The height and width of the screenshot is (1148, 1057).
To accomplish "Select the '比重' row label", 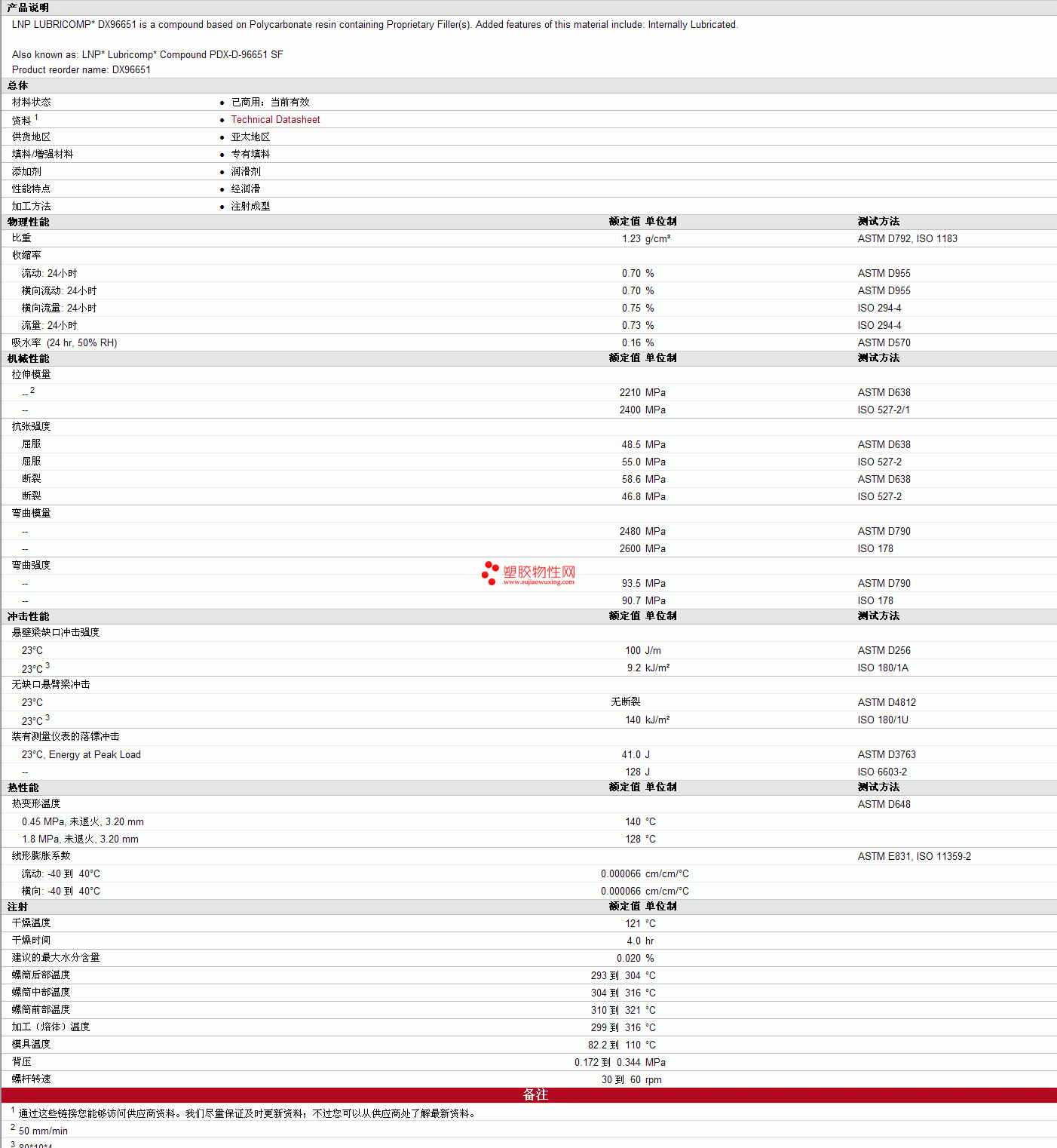I will (x=22, y=238).
